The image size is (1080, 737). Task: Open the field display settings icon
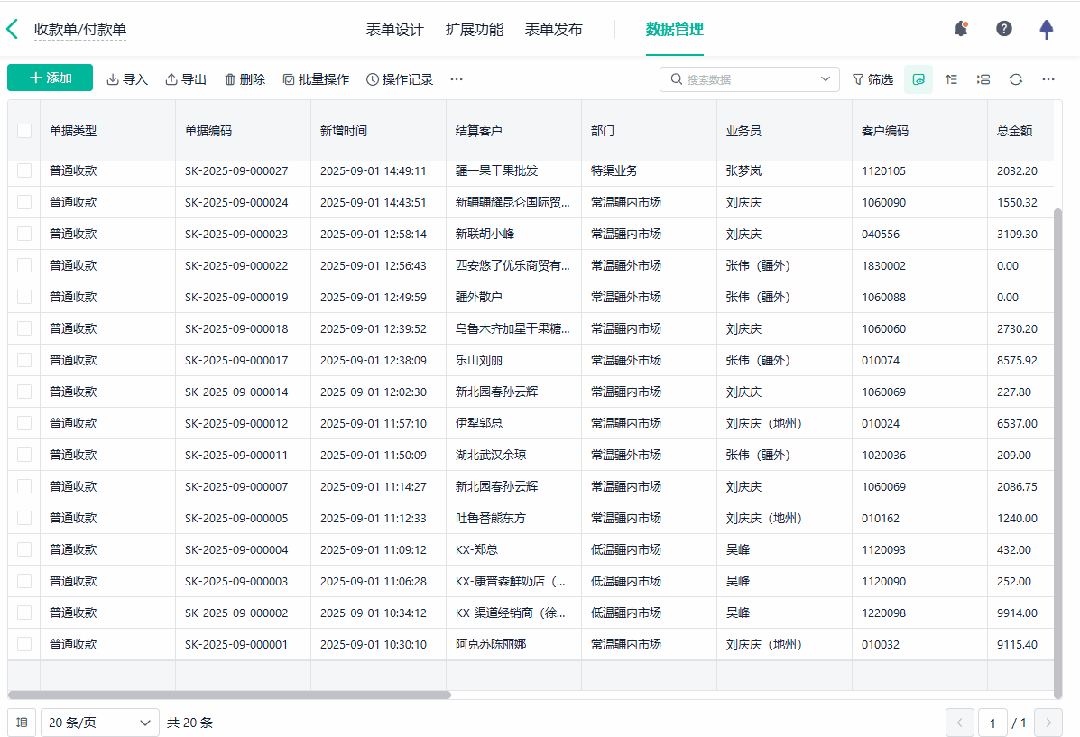click(984, 79)
